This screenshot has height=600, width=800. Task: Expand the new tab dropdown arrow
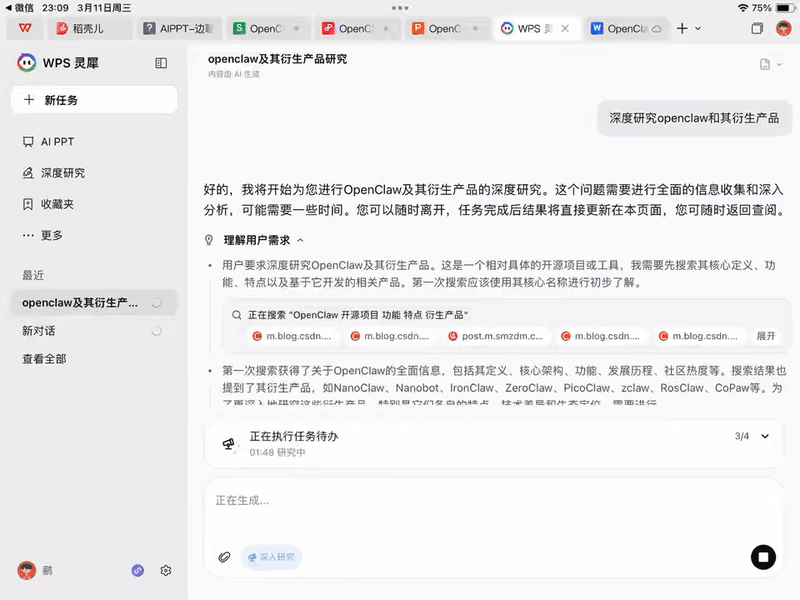pyautogui.click(x=698, y=29)
